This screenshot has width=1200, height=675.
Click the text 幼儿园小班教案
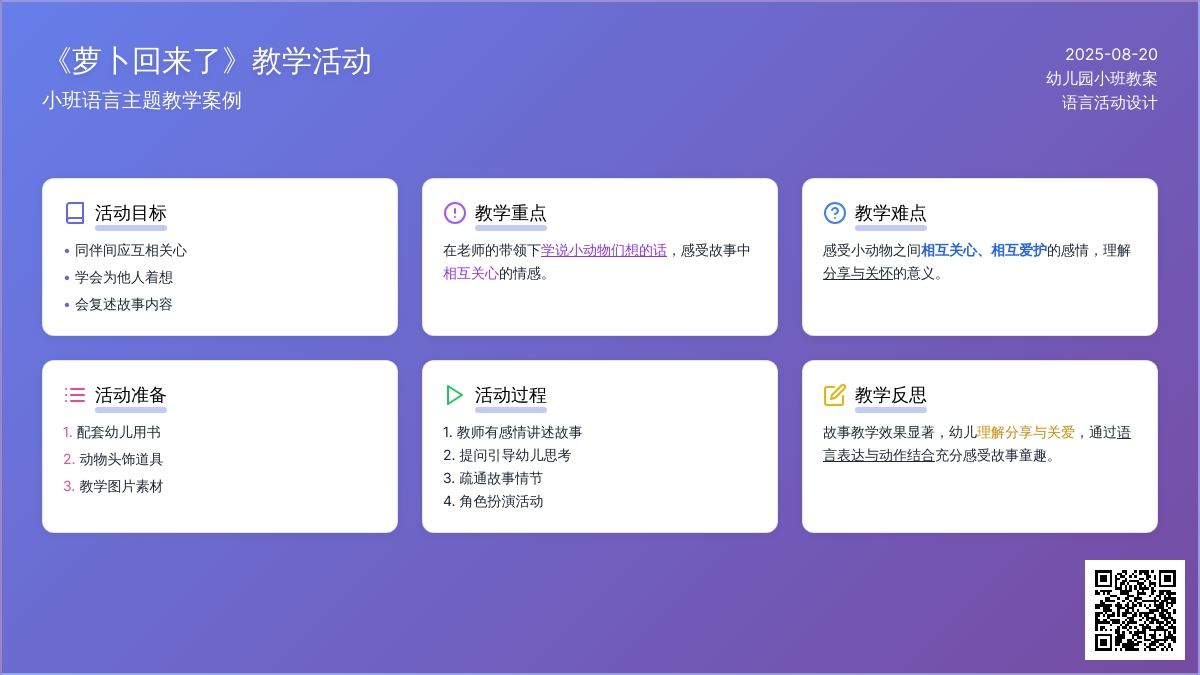point(1102,78)
